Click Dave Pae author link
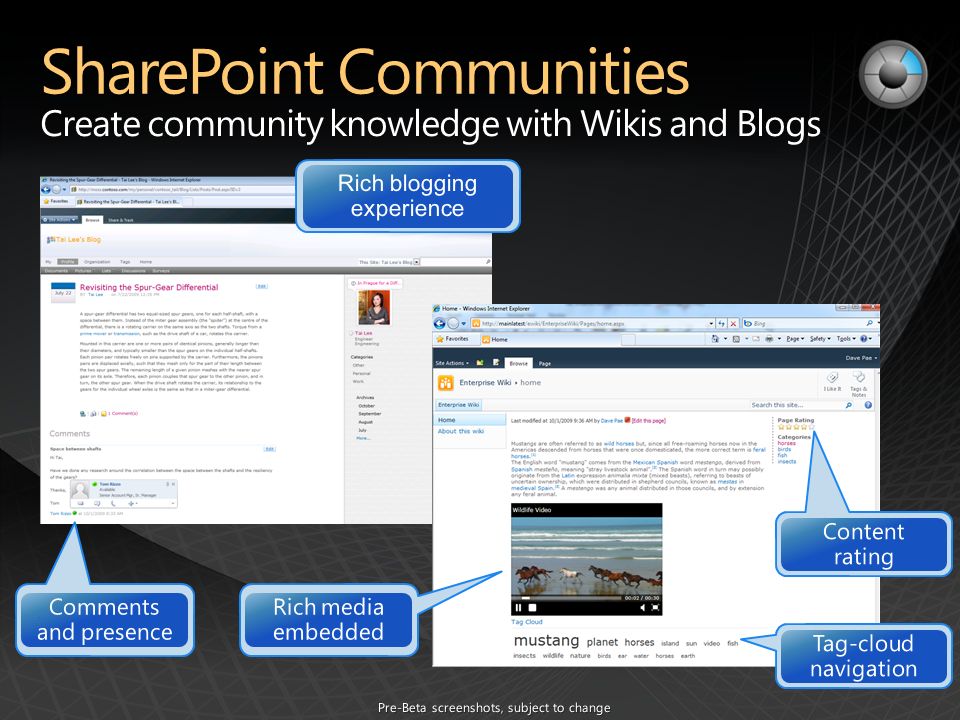Viewport: 960px width, 720px height. click(612, 421)
